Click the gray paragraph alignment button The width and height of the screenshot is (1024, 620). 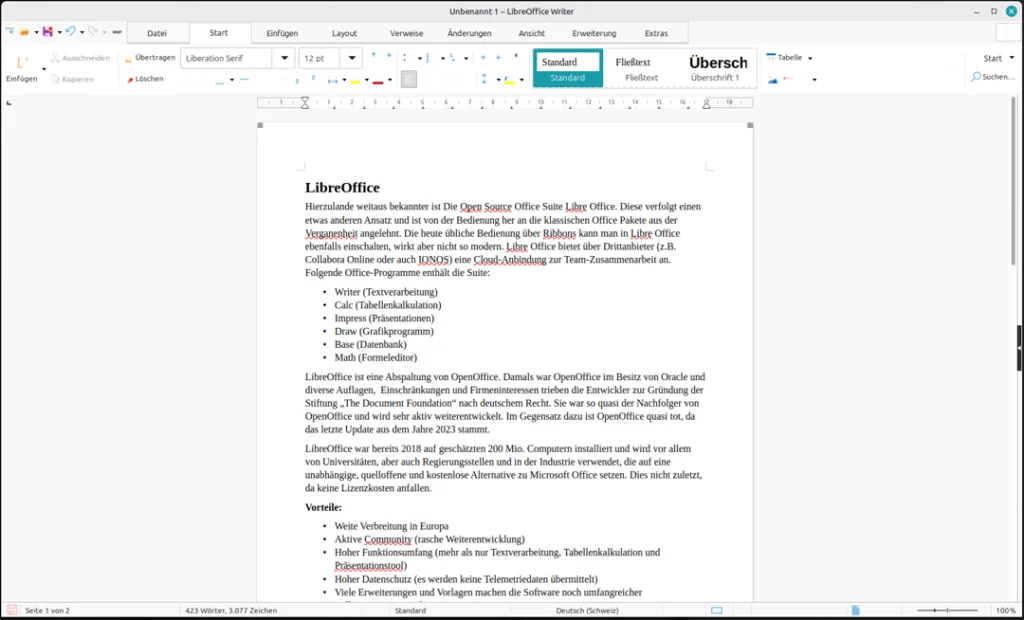coord(409,79)
